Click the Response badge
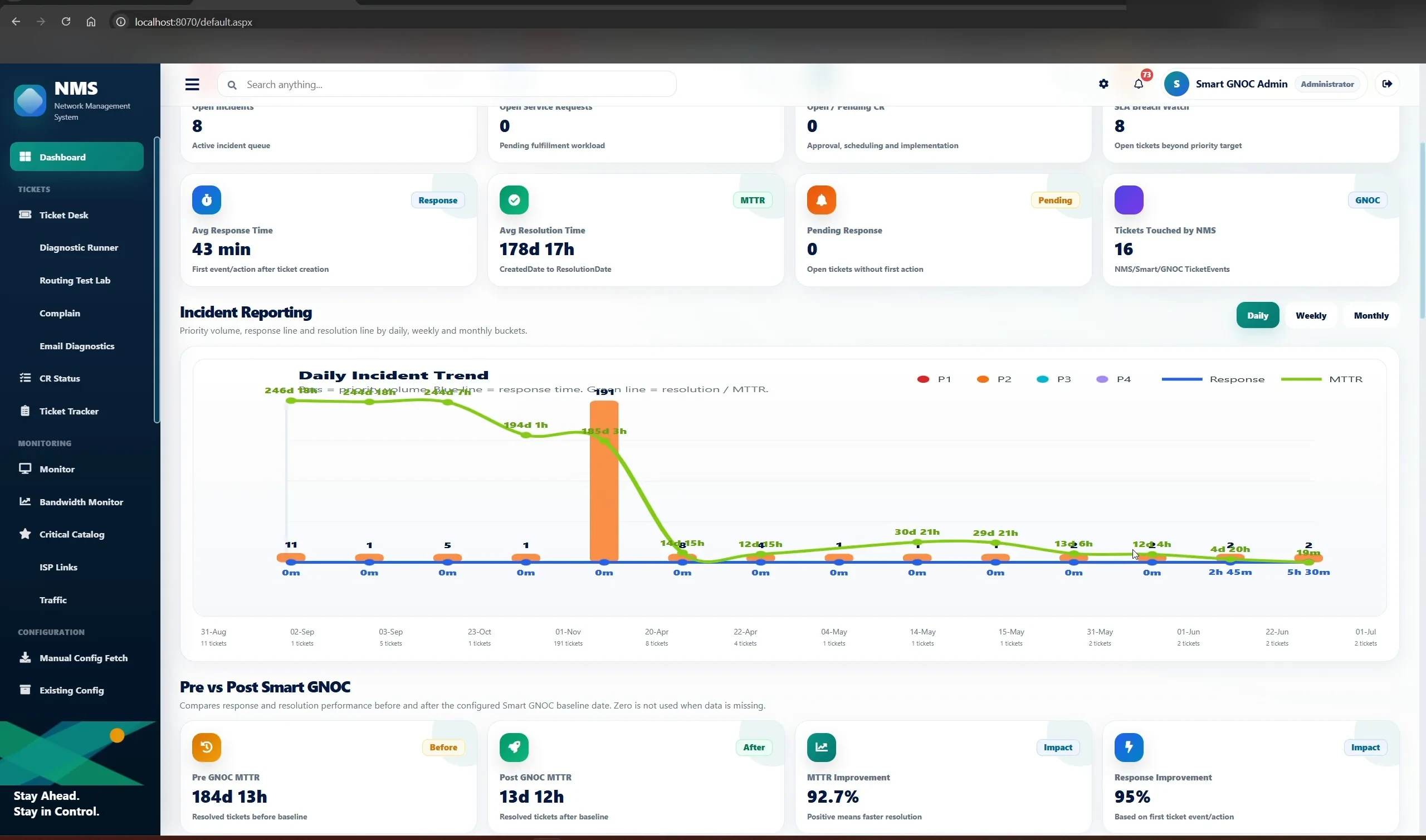The height and width of the screenshot is (840, 1426). point(437,200)
